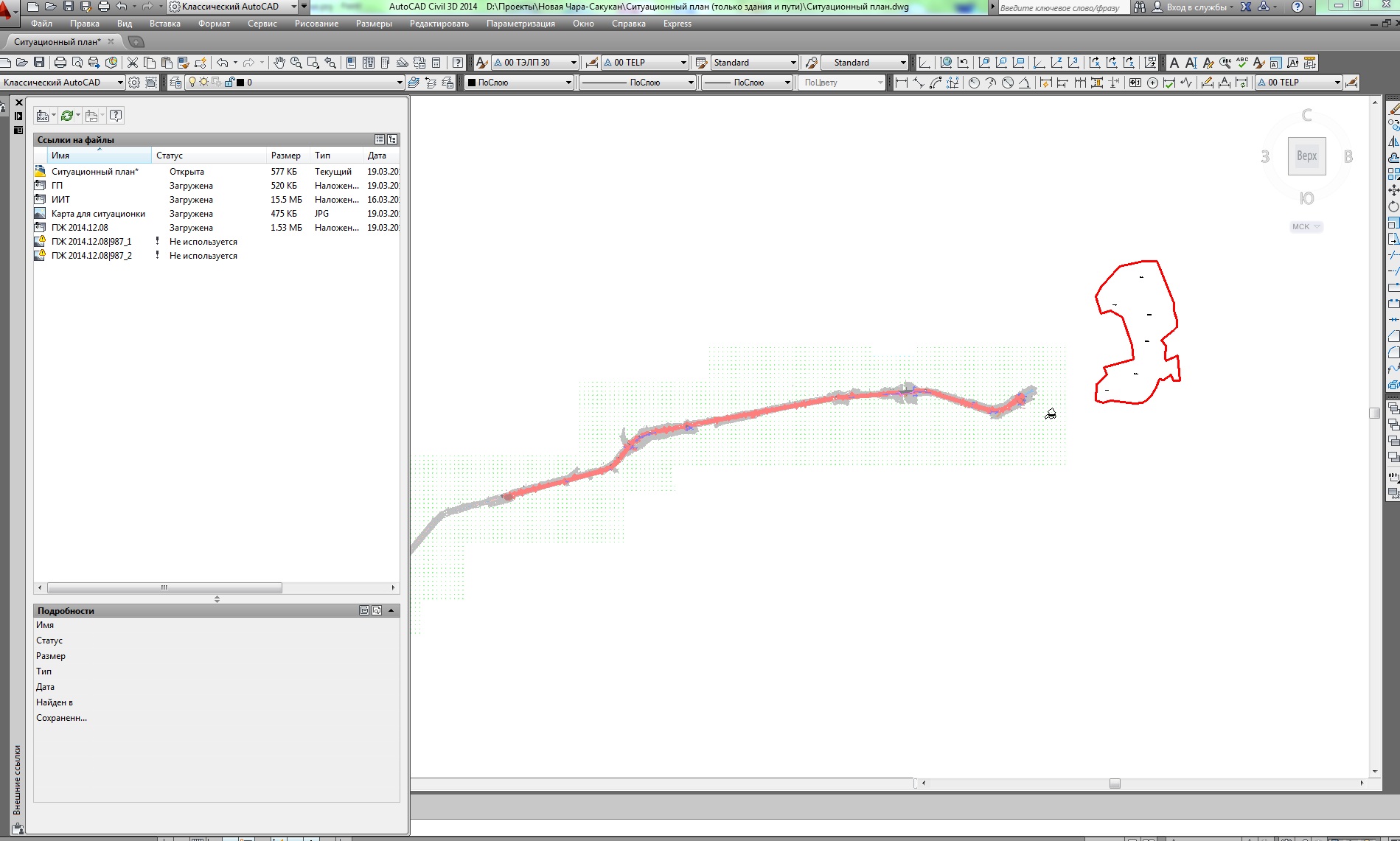Refresh external references with green arrows icon
The image size is (1400, 841).
point(67,116)
